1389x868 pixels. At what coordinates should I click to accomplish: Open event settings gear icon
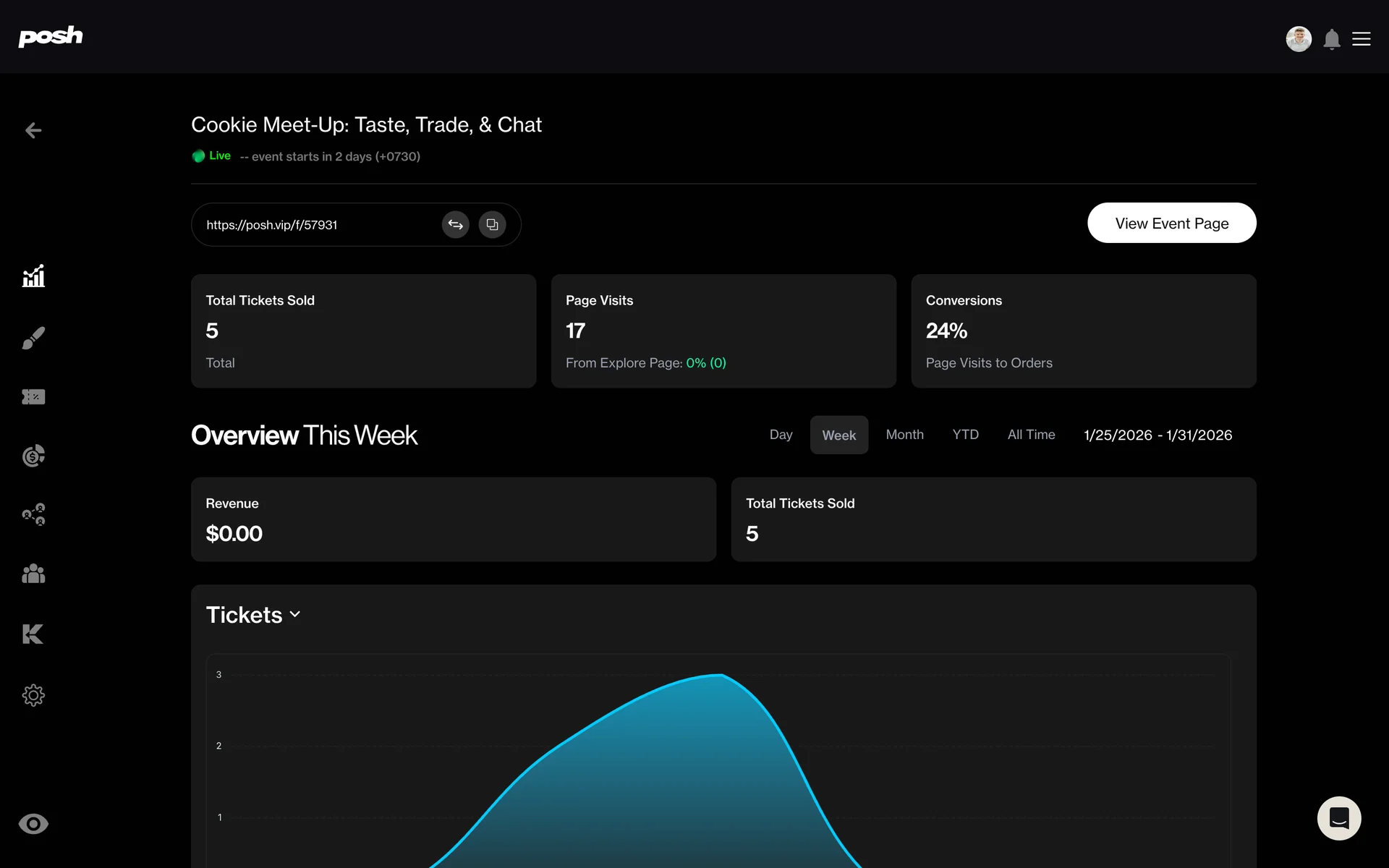[33, 695]
